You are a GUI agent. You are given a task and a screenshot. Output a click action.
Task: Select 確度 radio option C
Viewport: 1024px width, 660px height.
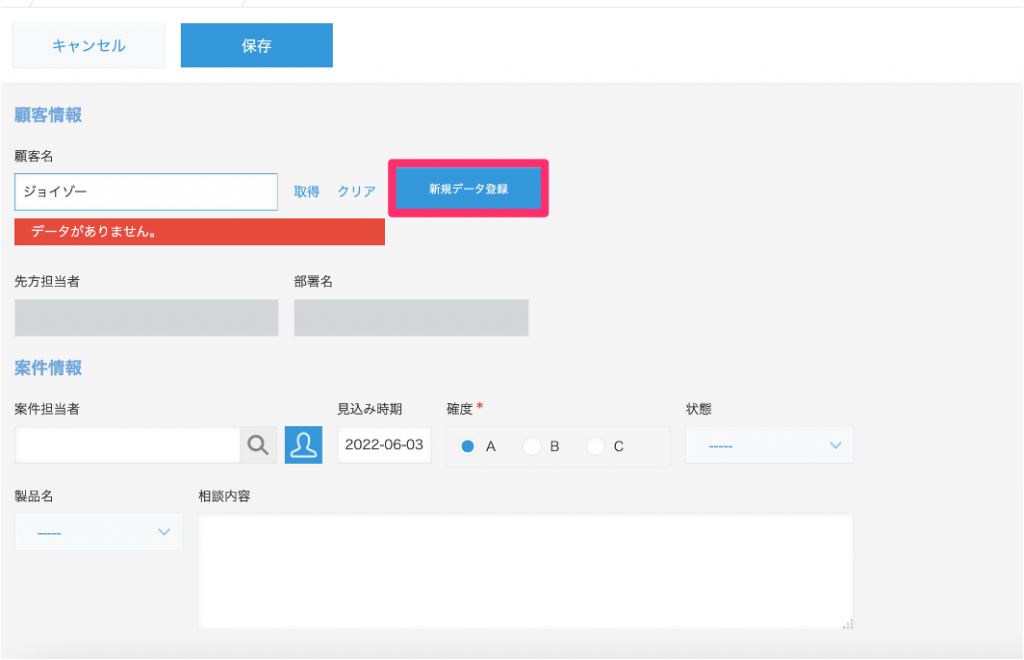(596, 447)
